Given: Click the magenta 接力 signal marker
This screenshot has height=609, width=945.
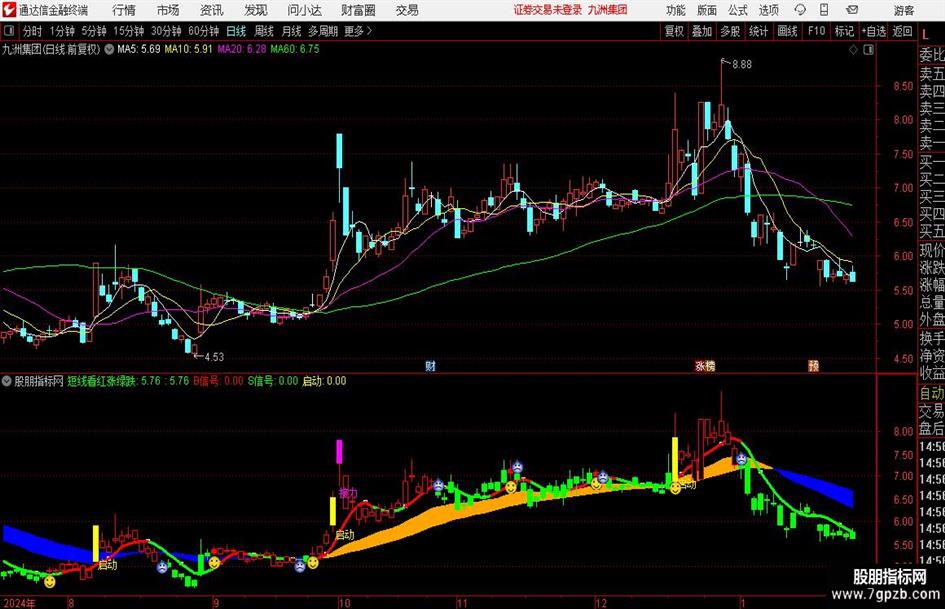Looking at the screenshot, I should 348,493.
